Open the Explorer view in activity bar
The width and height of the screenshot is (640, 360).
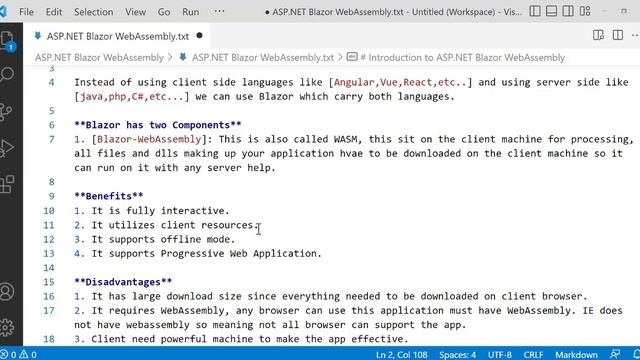pyautogui.click(x=7, y=41)
